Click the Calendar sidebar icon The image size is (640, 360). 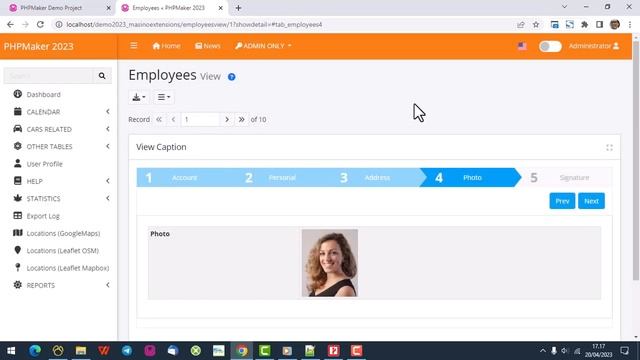click(18, 111)
